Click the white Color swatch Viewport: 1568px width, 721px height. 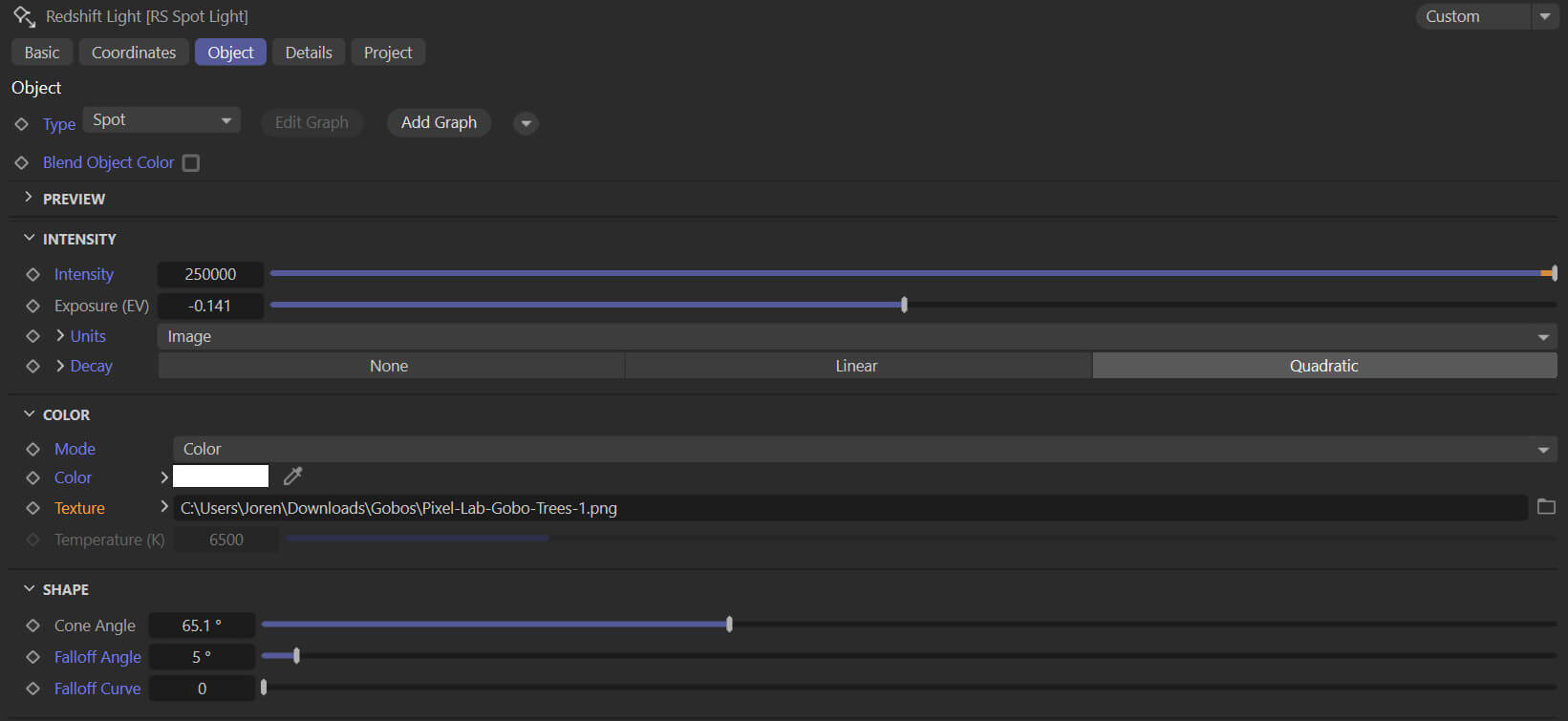click(x=221, y=477)
